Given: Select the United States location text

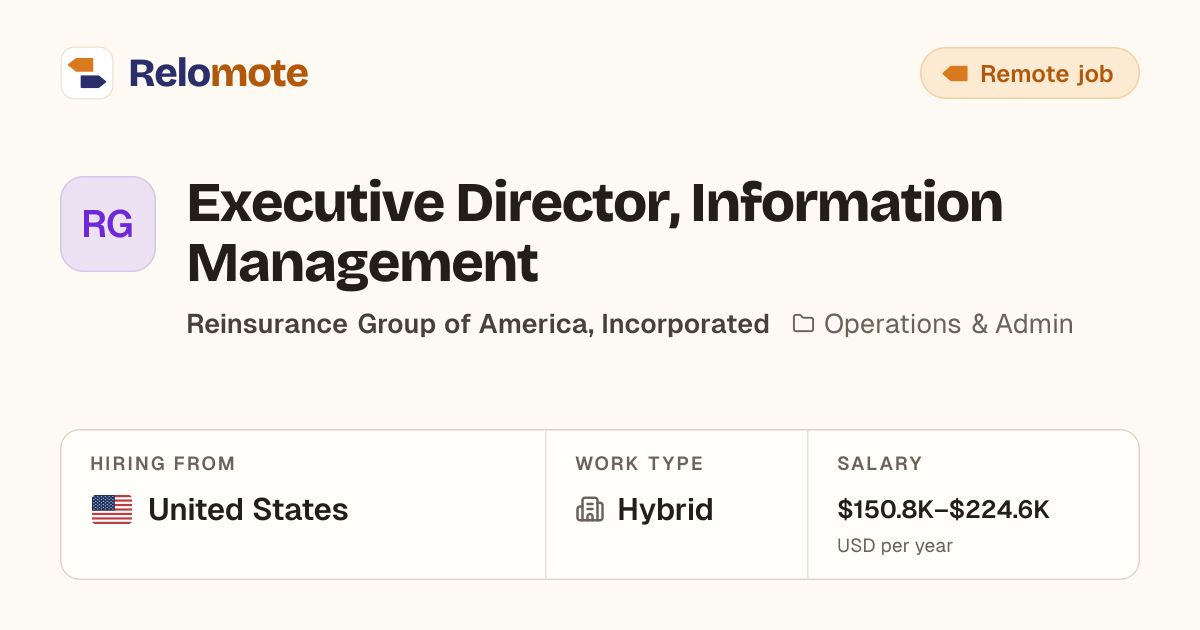Looking at the screenshot, I should coord(248,510).
